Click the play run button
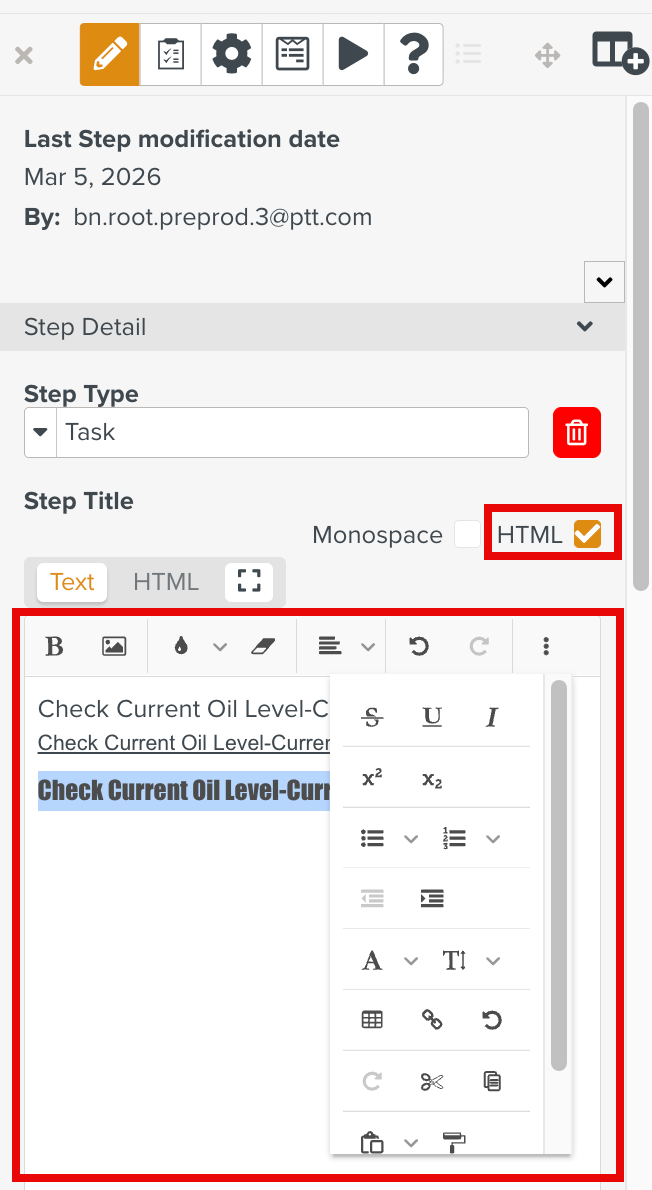The image size is (652, 1190). point(353,53)
